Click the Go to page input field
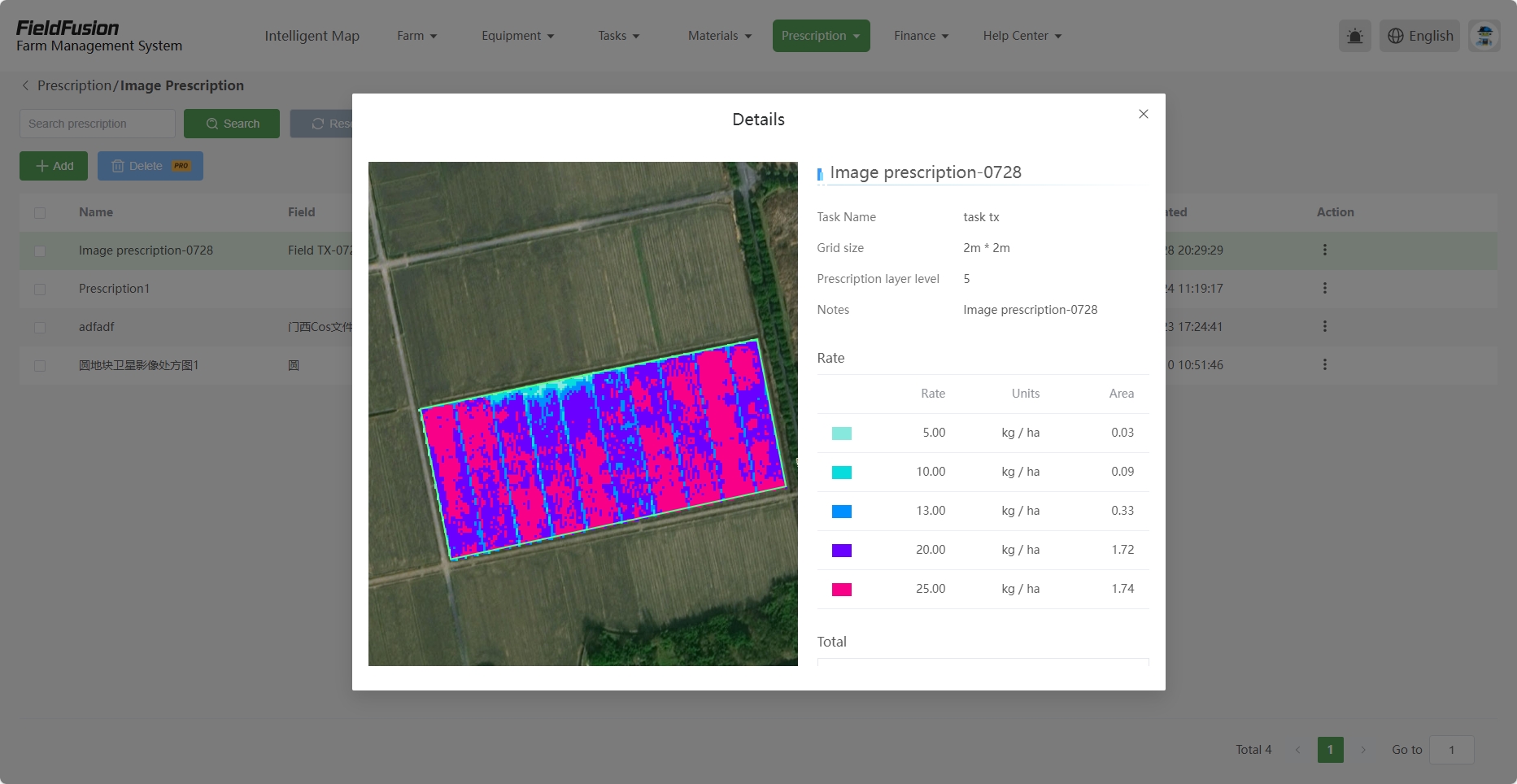Screen dimensions: 1517x784 coord(1452,749)
